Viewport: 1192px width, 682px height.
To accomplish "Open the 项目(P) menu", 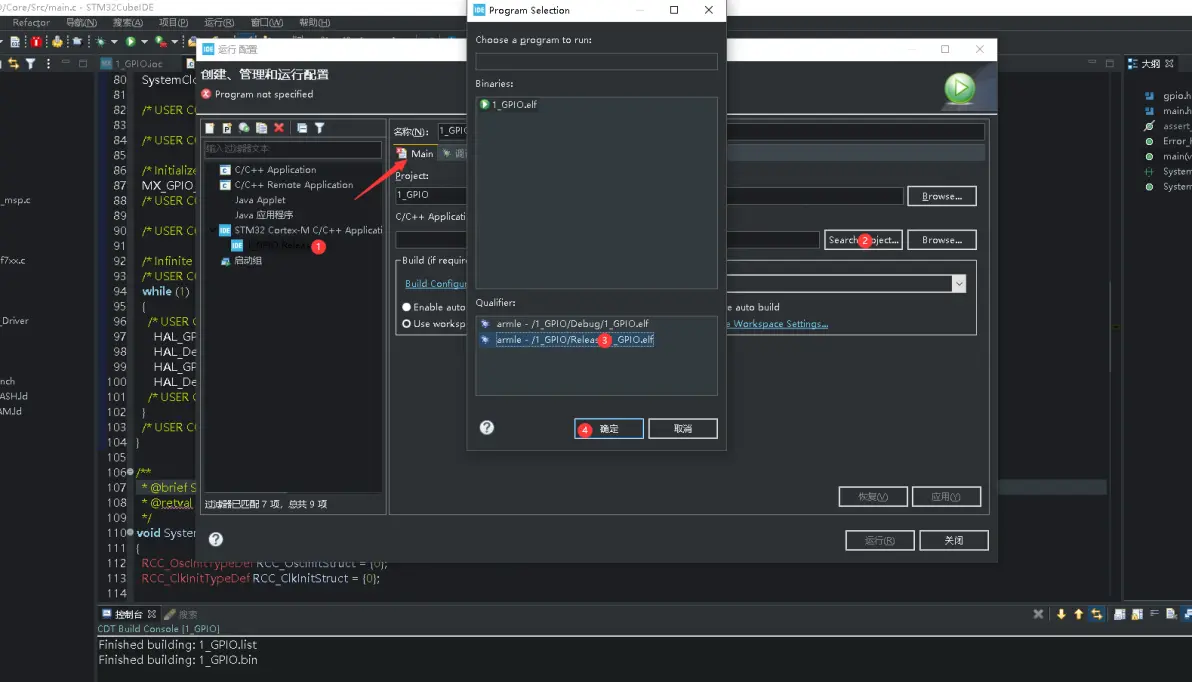I will [173, 23].
